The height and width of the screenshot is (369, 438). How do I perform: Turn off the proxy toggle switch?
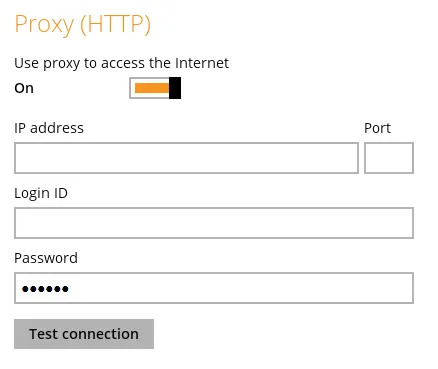(155, 88)
